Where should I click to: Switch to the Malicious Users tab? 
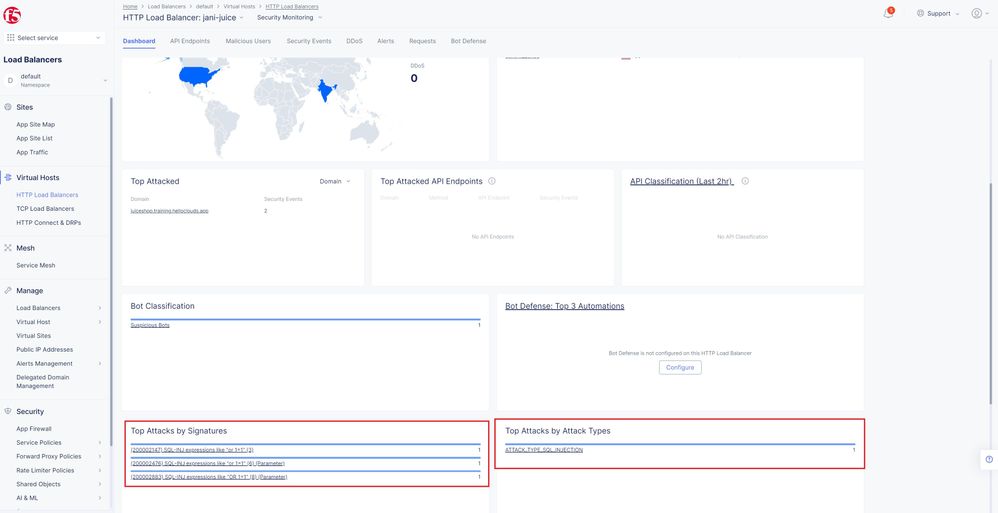click(248, 41)
